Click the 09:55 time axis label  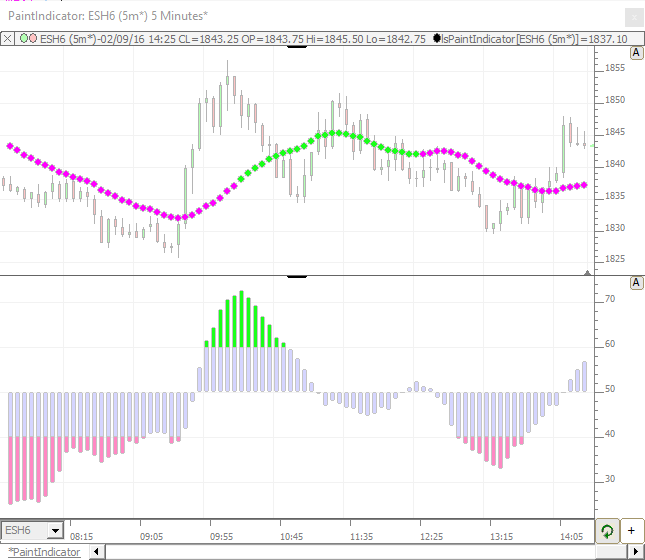pos(221,537)
